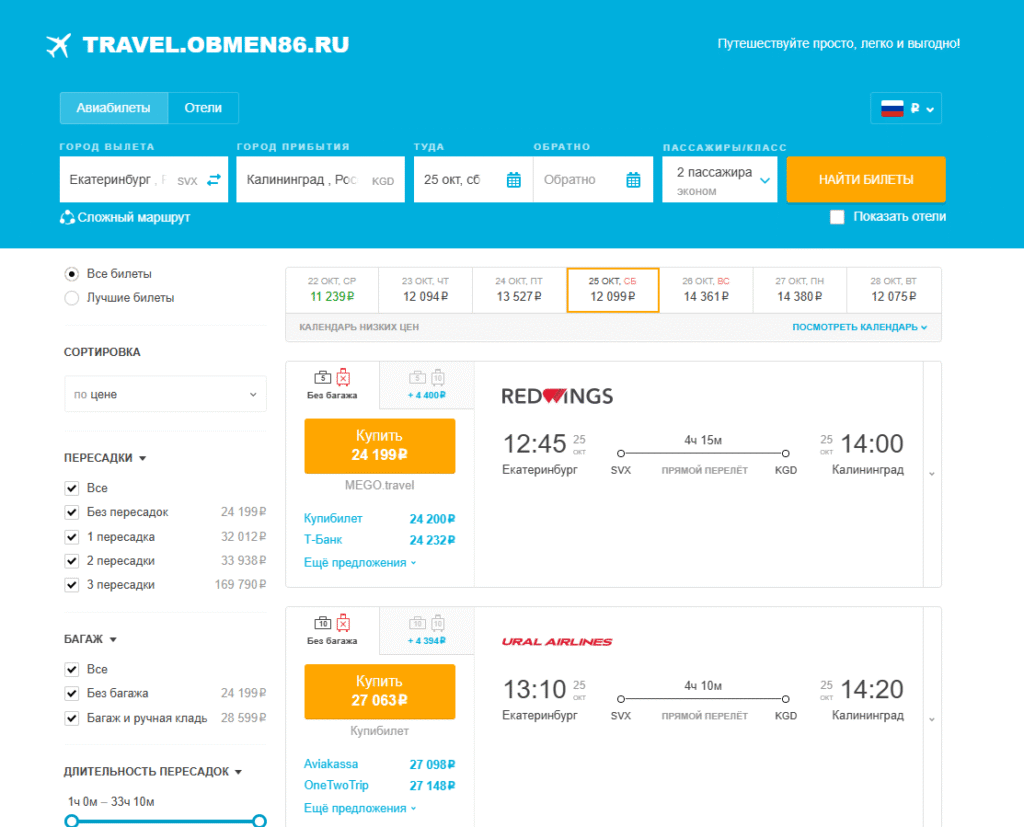Swap departure and arrival cities
This screenshot has height=827, width=1024.
[213, 180]
